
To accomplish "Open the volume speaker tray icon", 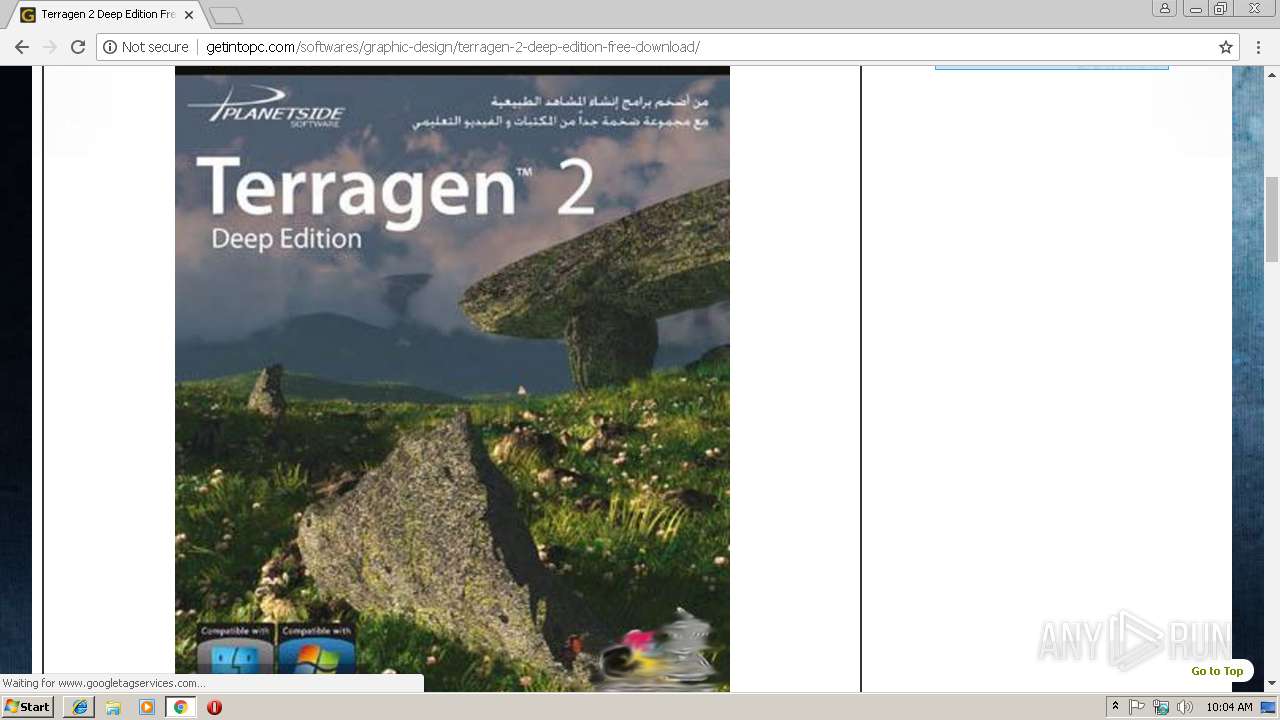I will tap(1185, 707).
